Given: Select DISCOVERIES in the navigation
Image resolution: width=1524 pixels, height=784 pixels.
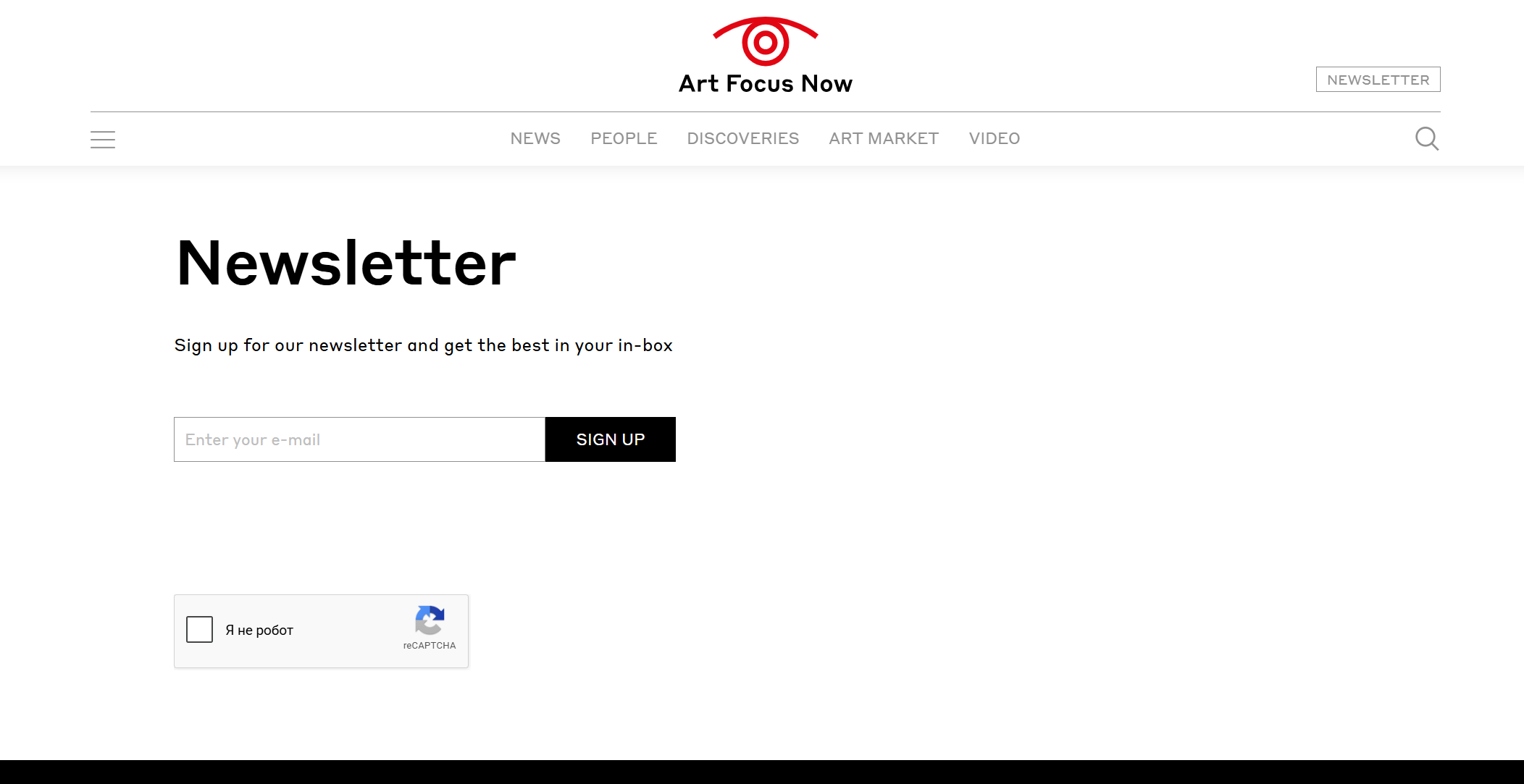Looking at the screenshot, I should click(743, 138).
